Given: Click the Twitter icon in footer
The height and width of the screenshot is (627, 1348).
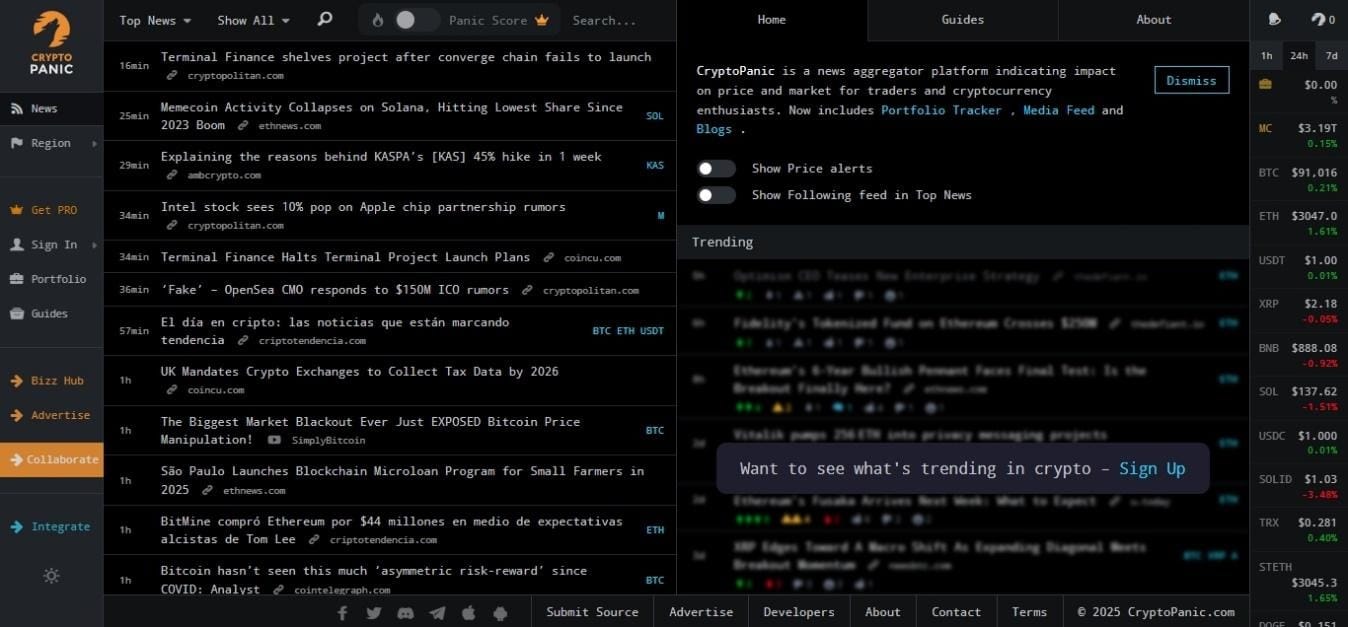Looking at the screenshot, I should pyautogui.click(x=373, y=612).
